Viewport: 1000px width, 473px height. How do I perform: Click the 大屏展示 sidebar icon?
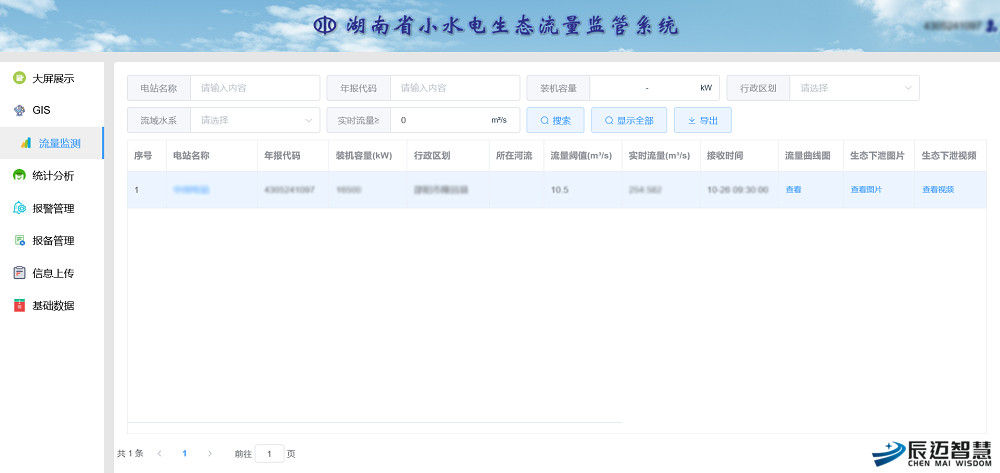19,78
